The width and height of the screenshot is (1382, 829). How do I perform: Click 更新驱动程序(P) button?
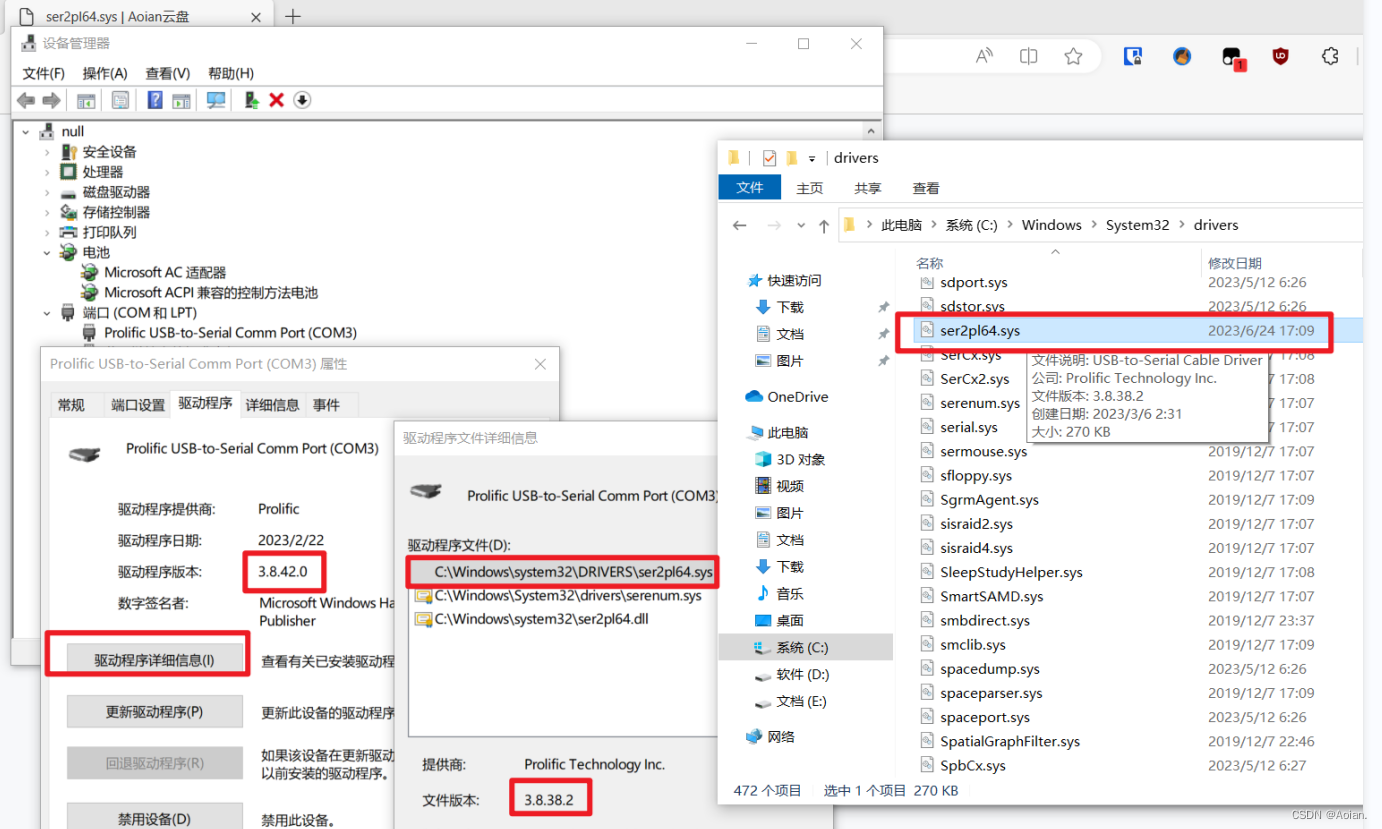[155, 712]
